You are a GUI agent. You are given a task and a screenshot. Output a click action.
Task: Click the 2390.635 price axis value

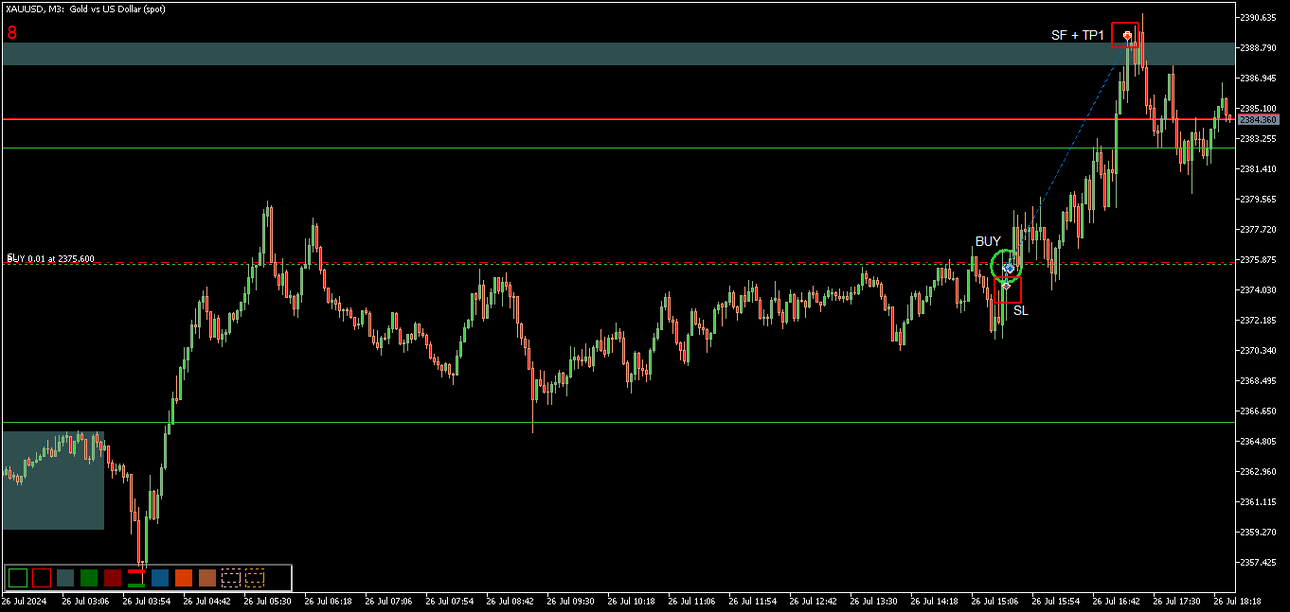[x=1260, y=17]
